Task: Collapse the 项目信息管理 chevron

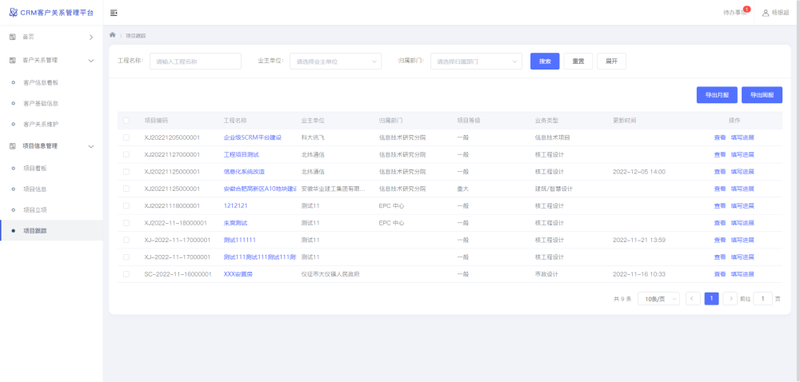Action: pos(91,146)
